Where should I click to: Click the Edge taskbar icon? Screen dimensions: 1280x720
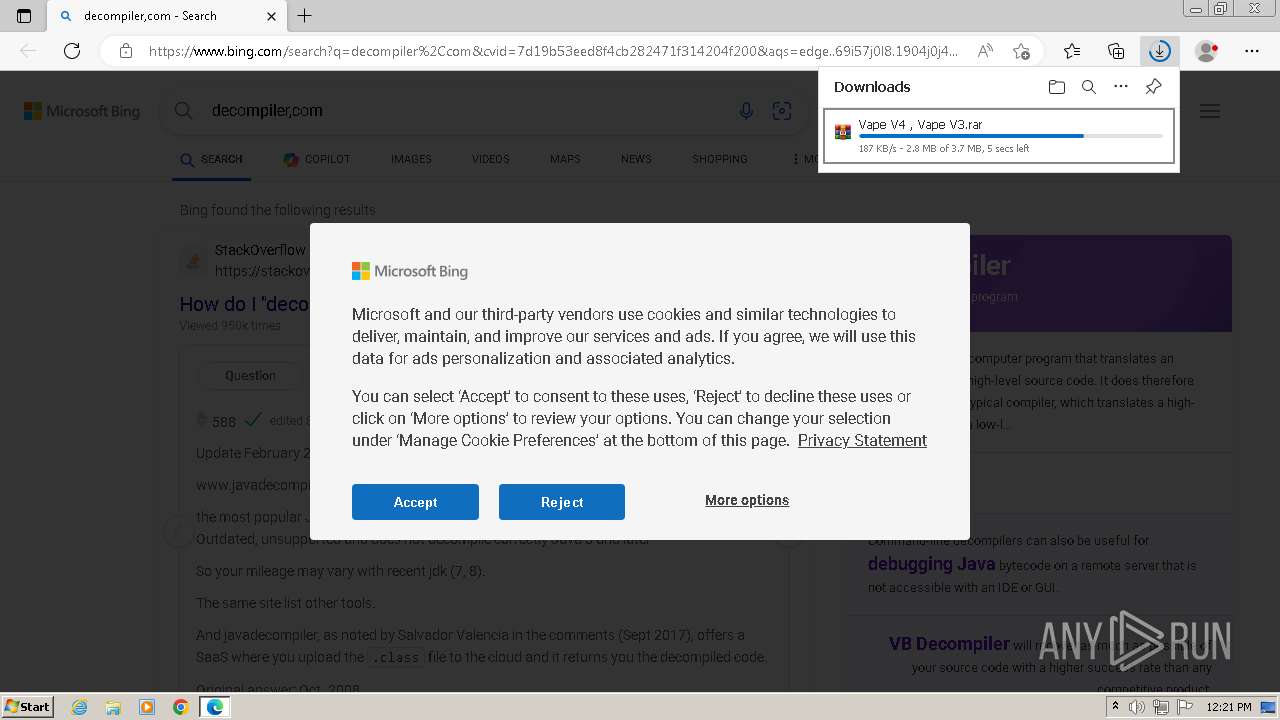click(215, 707)
